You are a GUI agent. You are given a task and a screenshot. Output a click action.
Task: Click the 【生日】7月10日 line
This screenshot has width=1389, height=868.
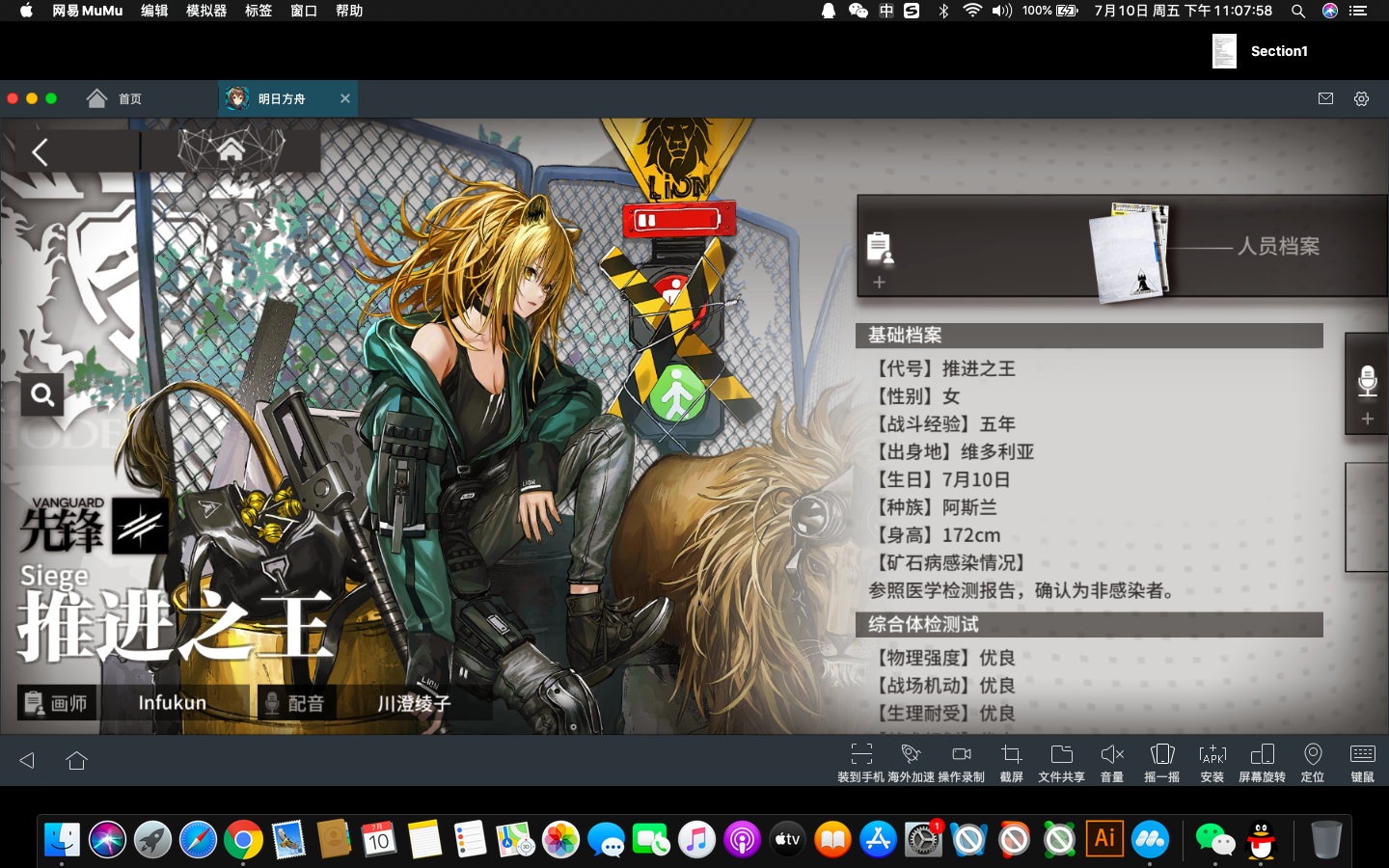(940, 479)
